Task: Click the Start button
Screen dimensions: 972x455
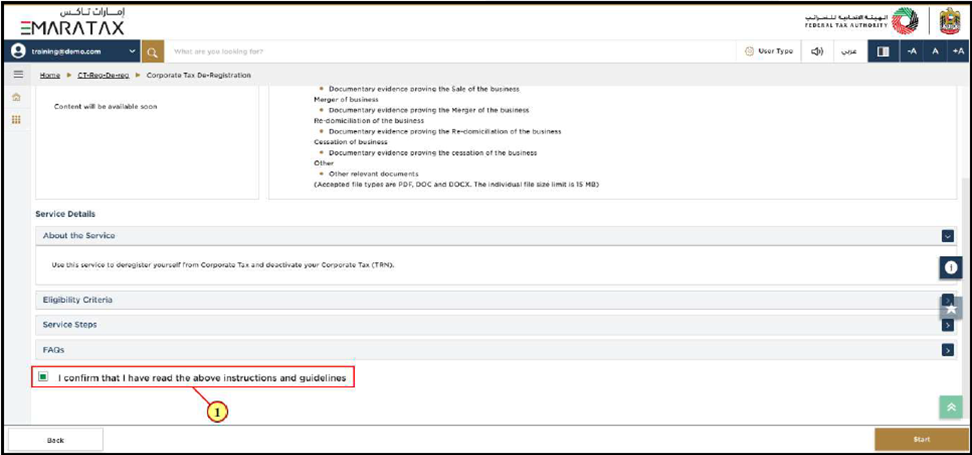Action: [921, 439]
